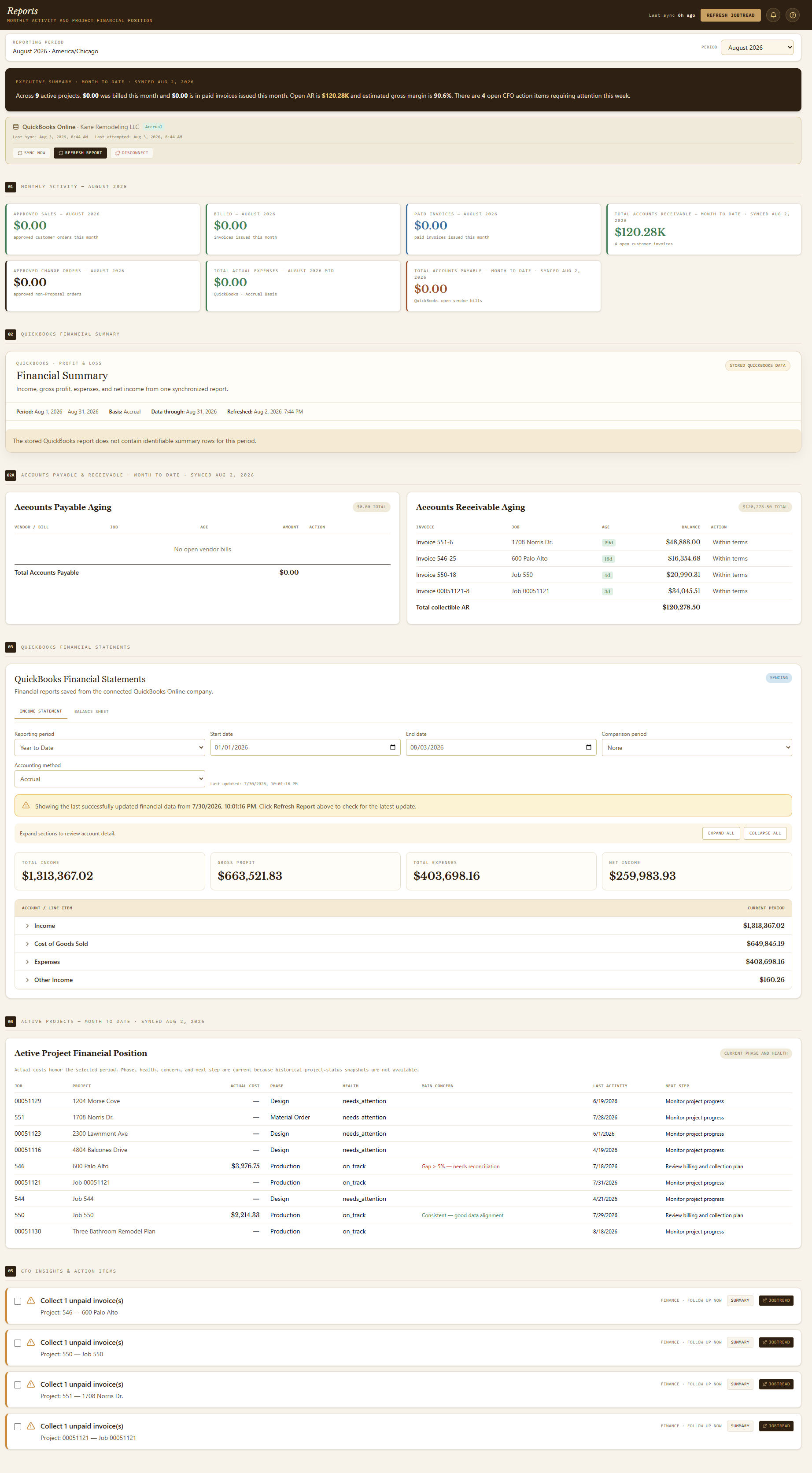Click the Collapse All button
The width and height of the screenshot is (812, 1473).
pyautogui.click(x=764, y=833)
